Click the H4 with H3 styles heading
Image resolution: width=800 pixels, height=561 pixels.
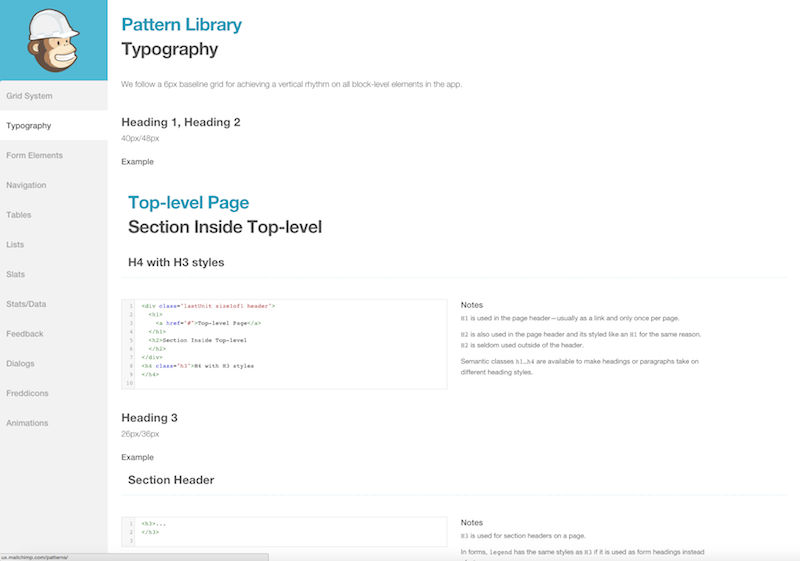[x=176, y=262]
